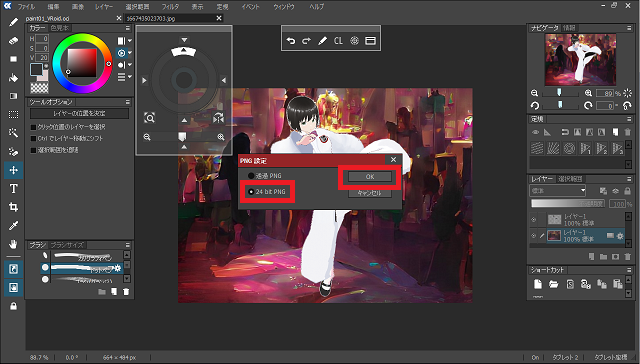Open the レイヤー menu in menu bar

(104, 7)
